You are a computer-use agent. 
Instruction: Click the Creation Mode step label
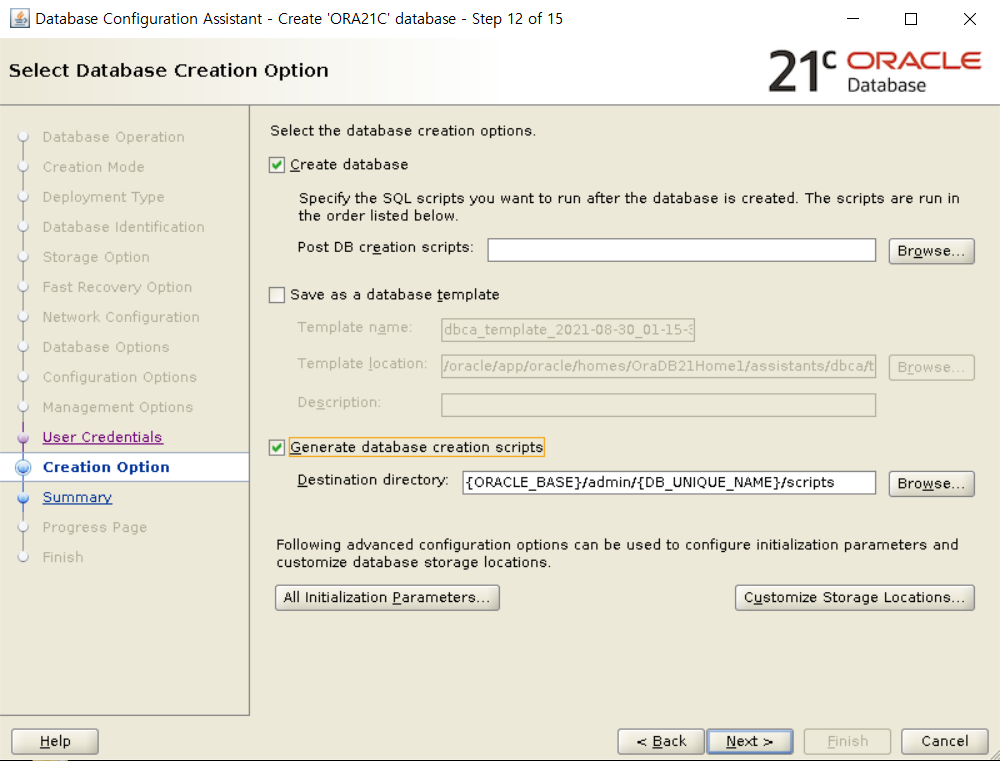pyautogui.click(x=94, y=167)
